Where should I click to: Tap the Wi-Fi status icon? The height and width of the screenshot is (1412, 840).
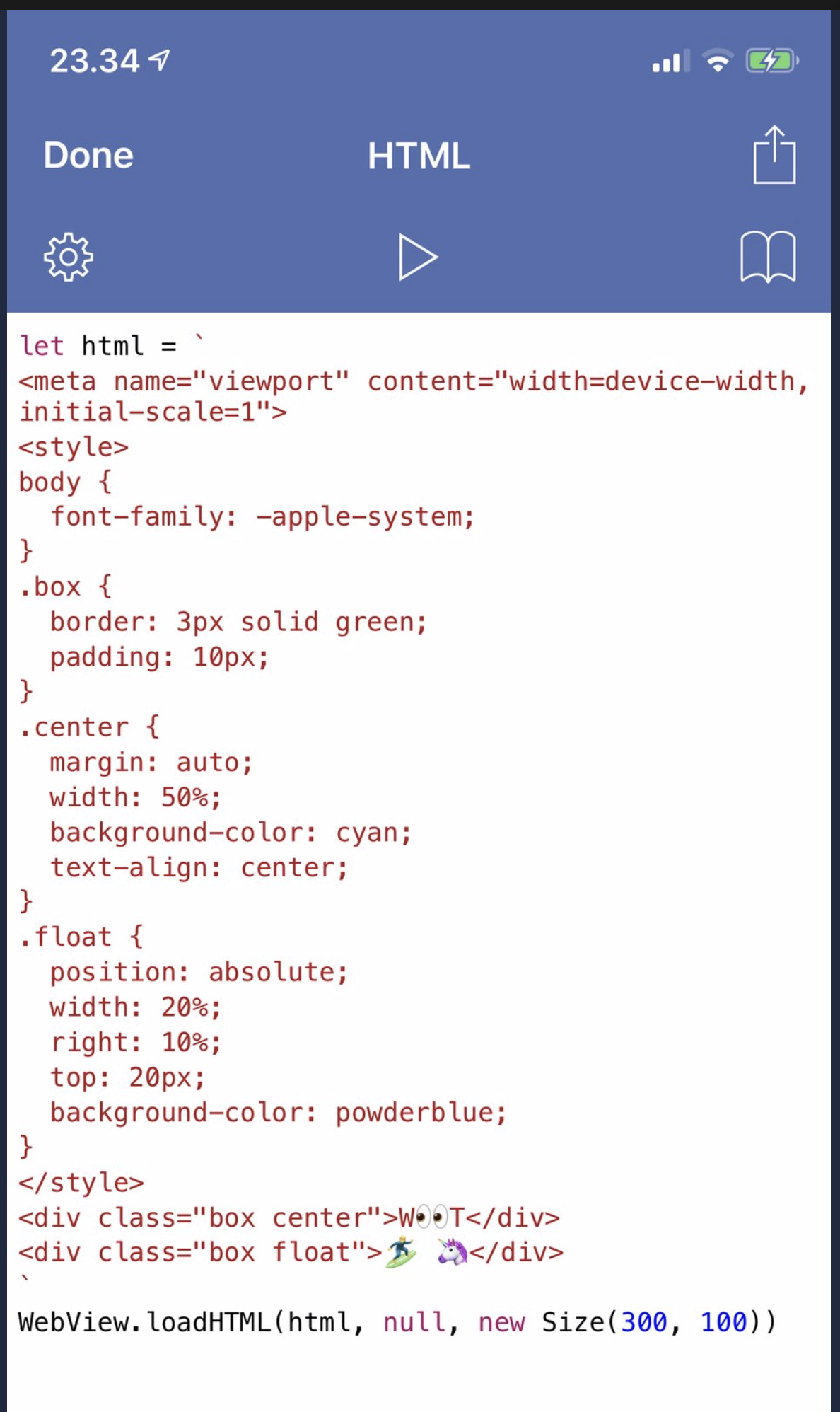[718, 61]
